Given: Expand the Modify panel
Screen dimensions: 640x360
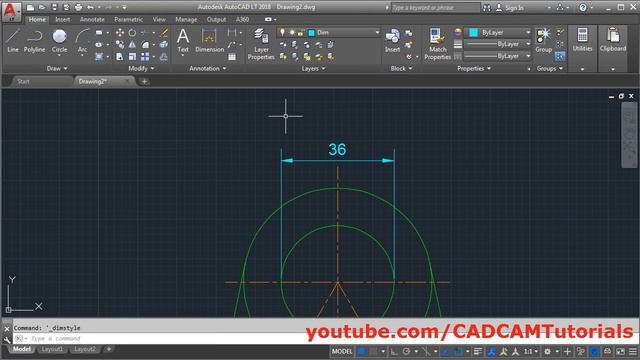Looking at the screenshot, I should [x=141, y=68].
